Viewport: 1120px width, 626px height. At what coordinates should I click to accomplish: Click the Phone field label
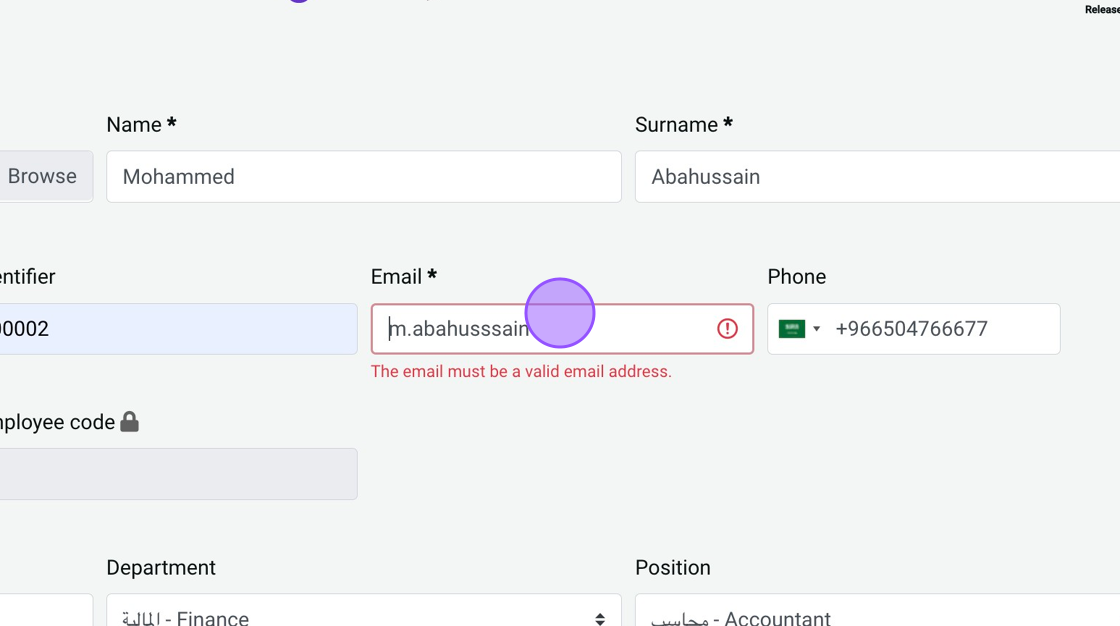pyautogui.click(x=796, y=277)
